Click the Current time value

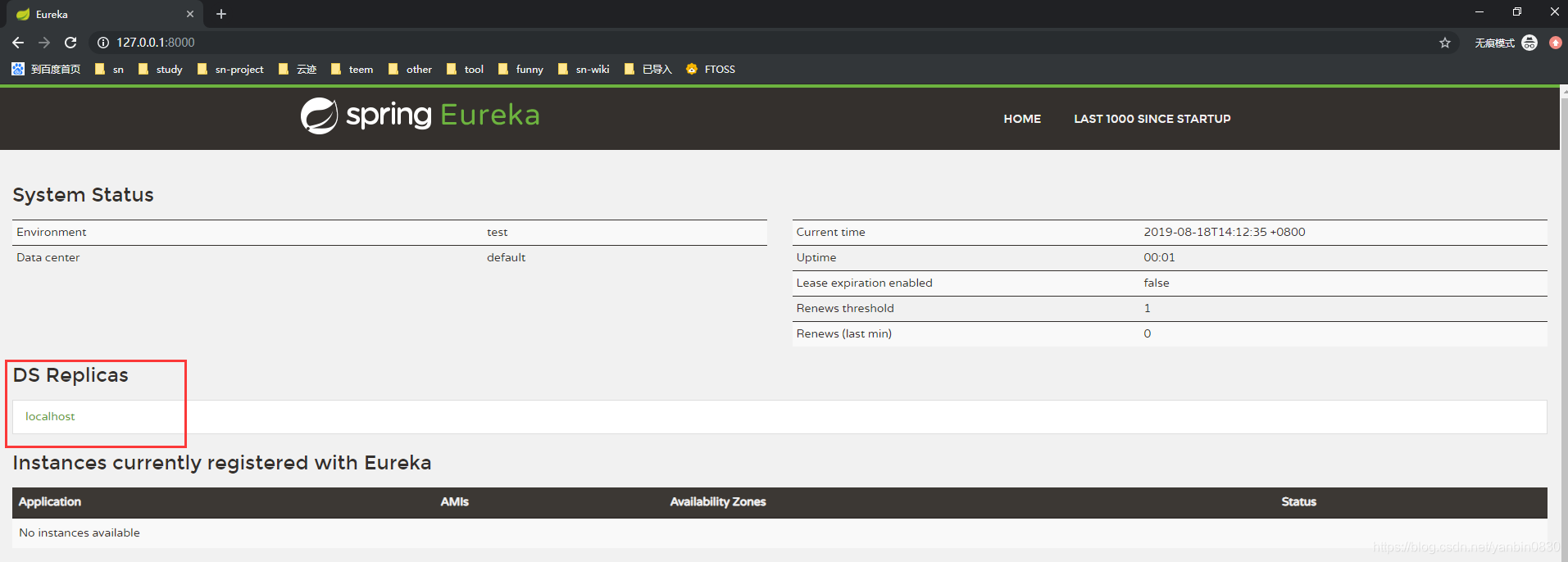(1225, 232)
